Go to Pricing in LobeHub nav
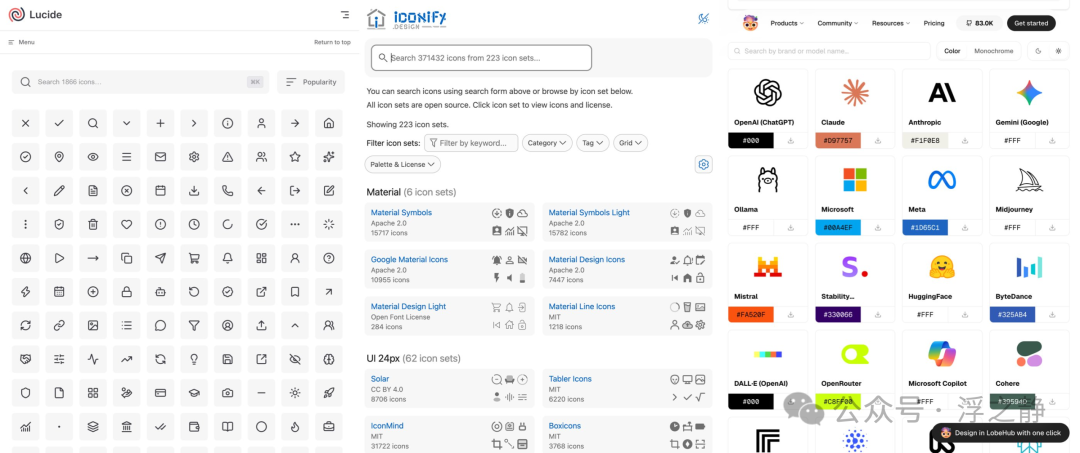 [934, 23]
